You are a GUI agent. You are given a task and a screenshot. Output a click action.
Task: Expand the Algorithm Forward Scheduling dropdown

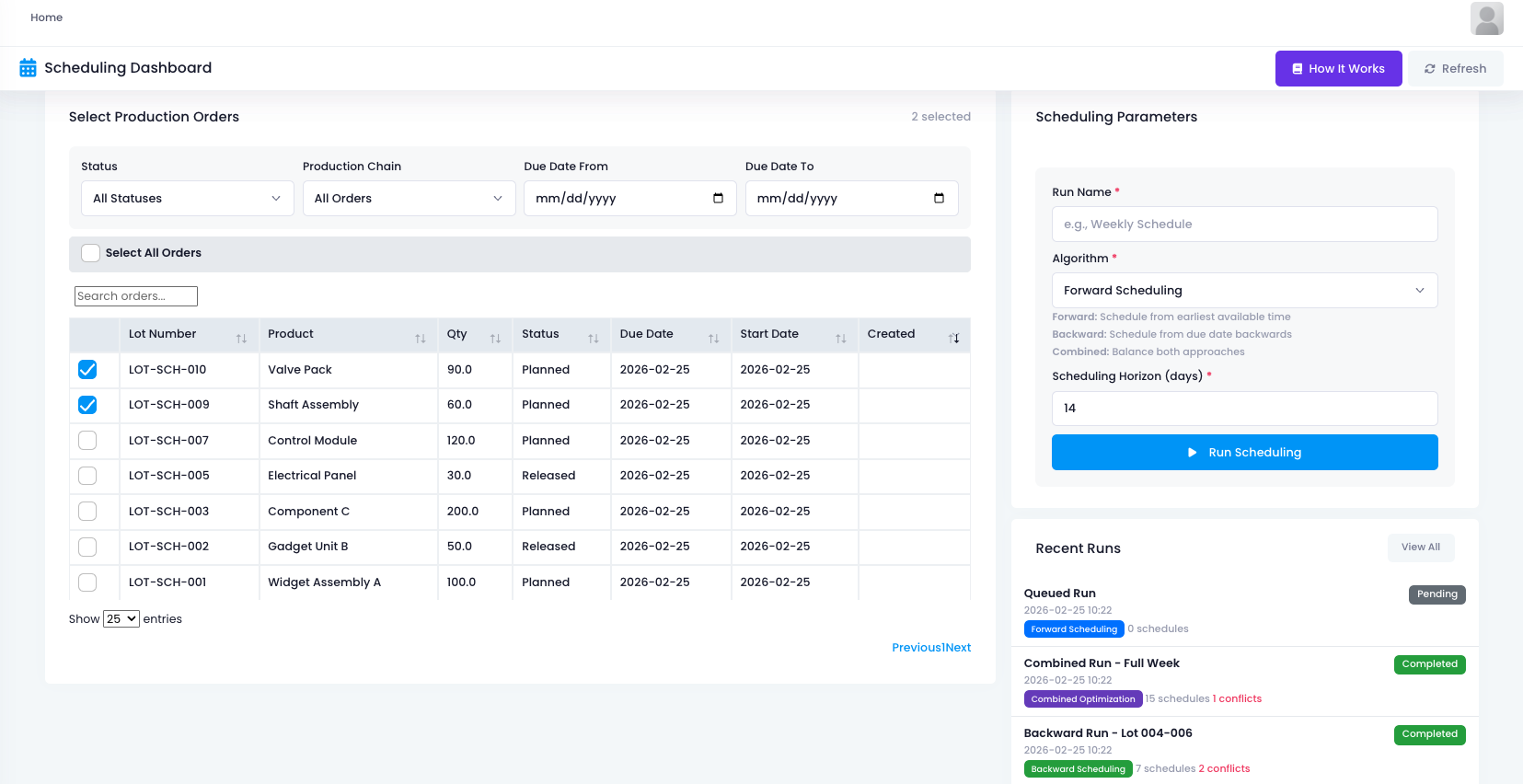(x=1243, y=291)
